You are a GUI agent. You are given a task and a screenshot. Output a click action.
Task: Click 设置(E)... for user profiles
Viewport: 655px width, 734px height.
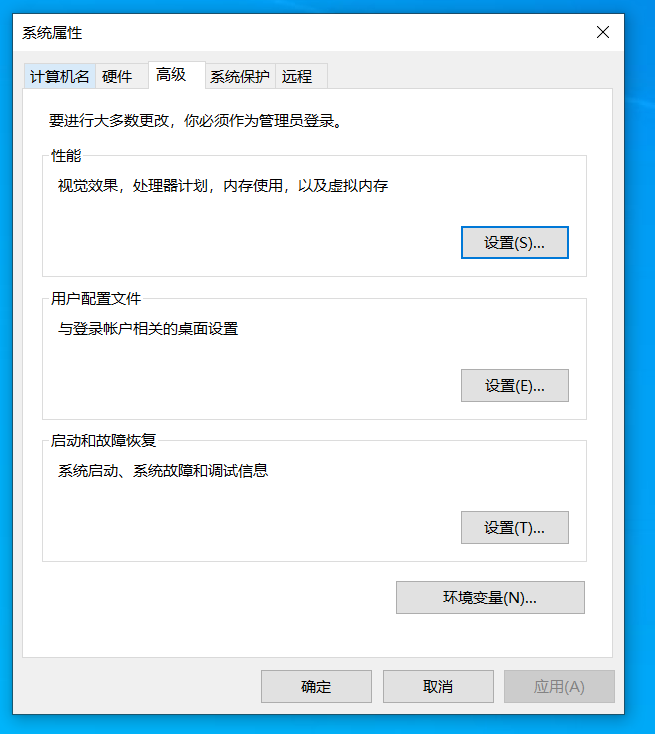click(x=515, y=385)
